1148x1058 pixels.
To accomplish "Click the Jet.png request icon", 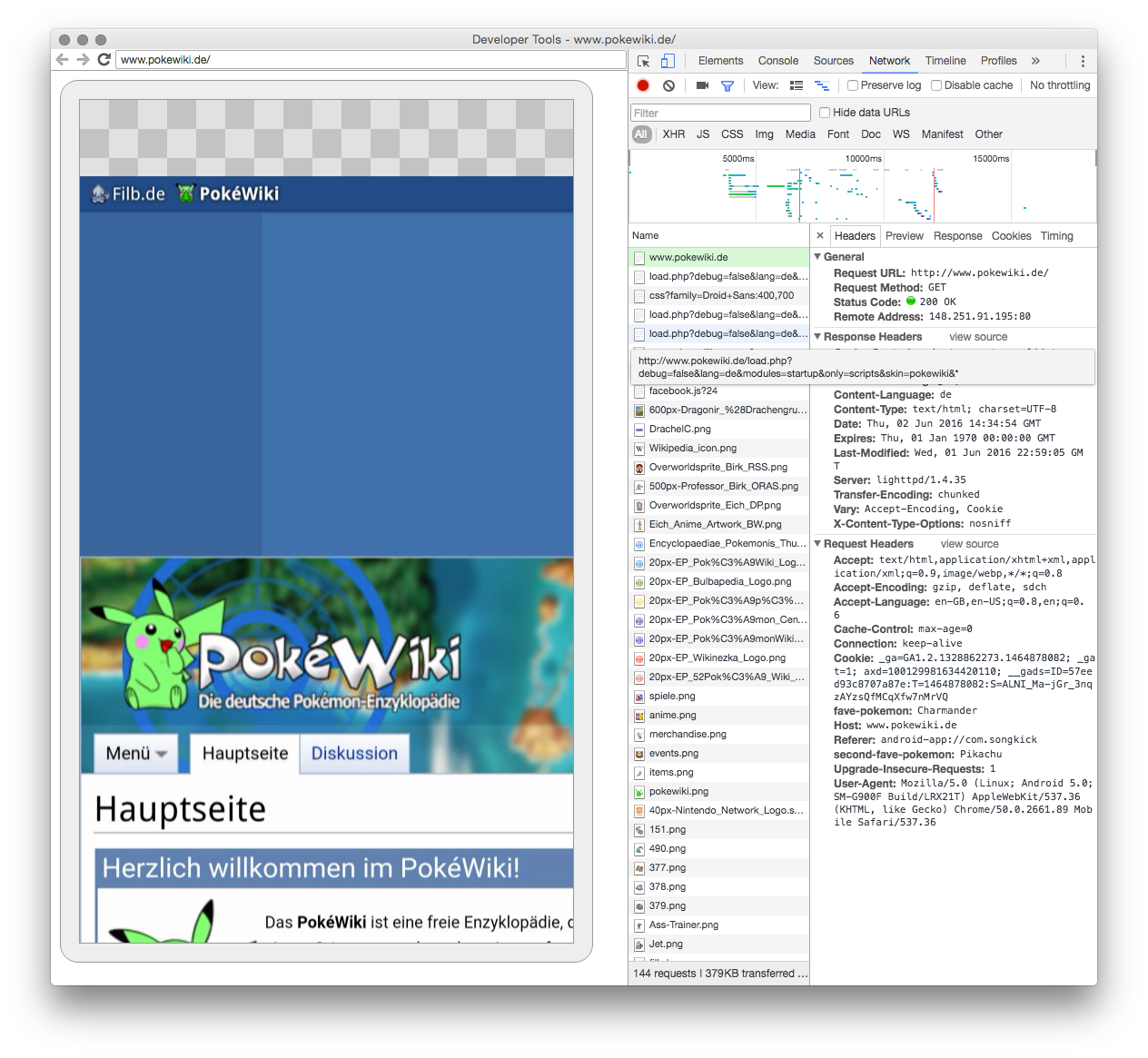I will pyautogui.click(x=639, y=944).
